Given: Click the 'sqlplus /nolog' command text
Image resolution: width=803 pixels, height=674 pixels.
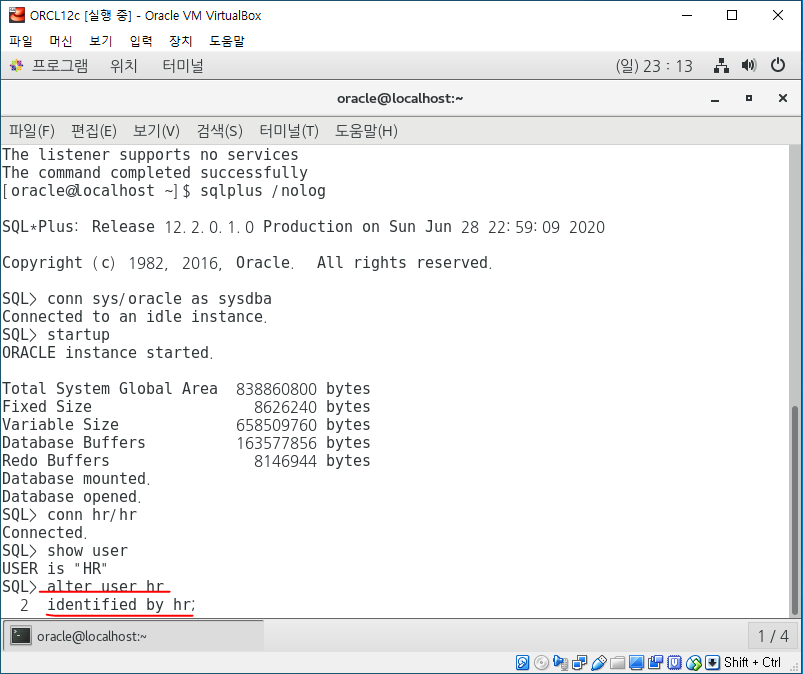Looking at the screenshot, I should [x=263, y=191].
